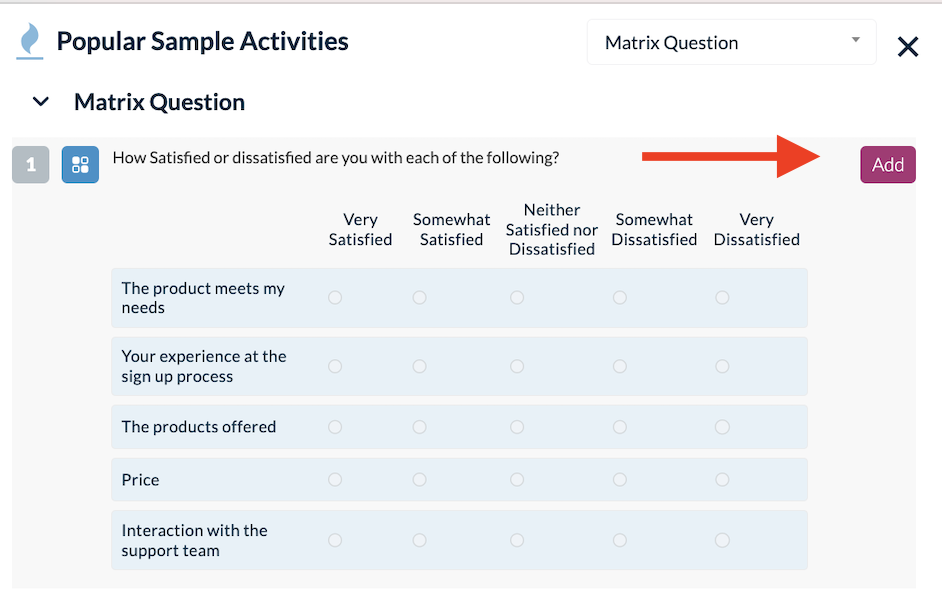Screen dimensions: 942x594
Task: Close the Popular Sample Activities panel
Action: [x=907, y=46]
